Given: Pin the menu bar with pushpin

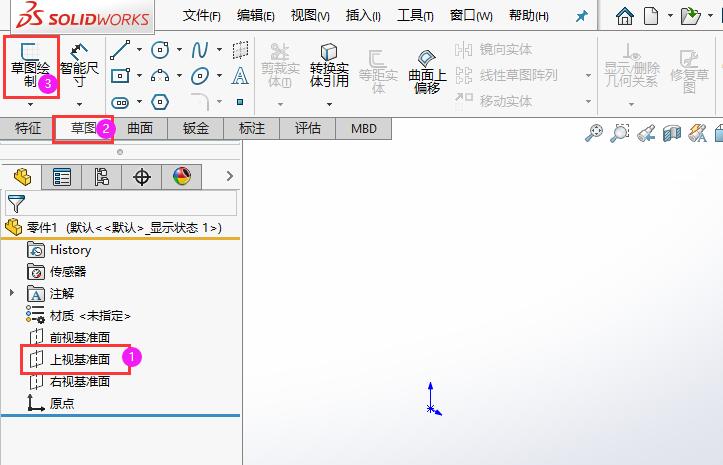Looking at the screenshot, I should click(x=582, y=17).
